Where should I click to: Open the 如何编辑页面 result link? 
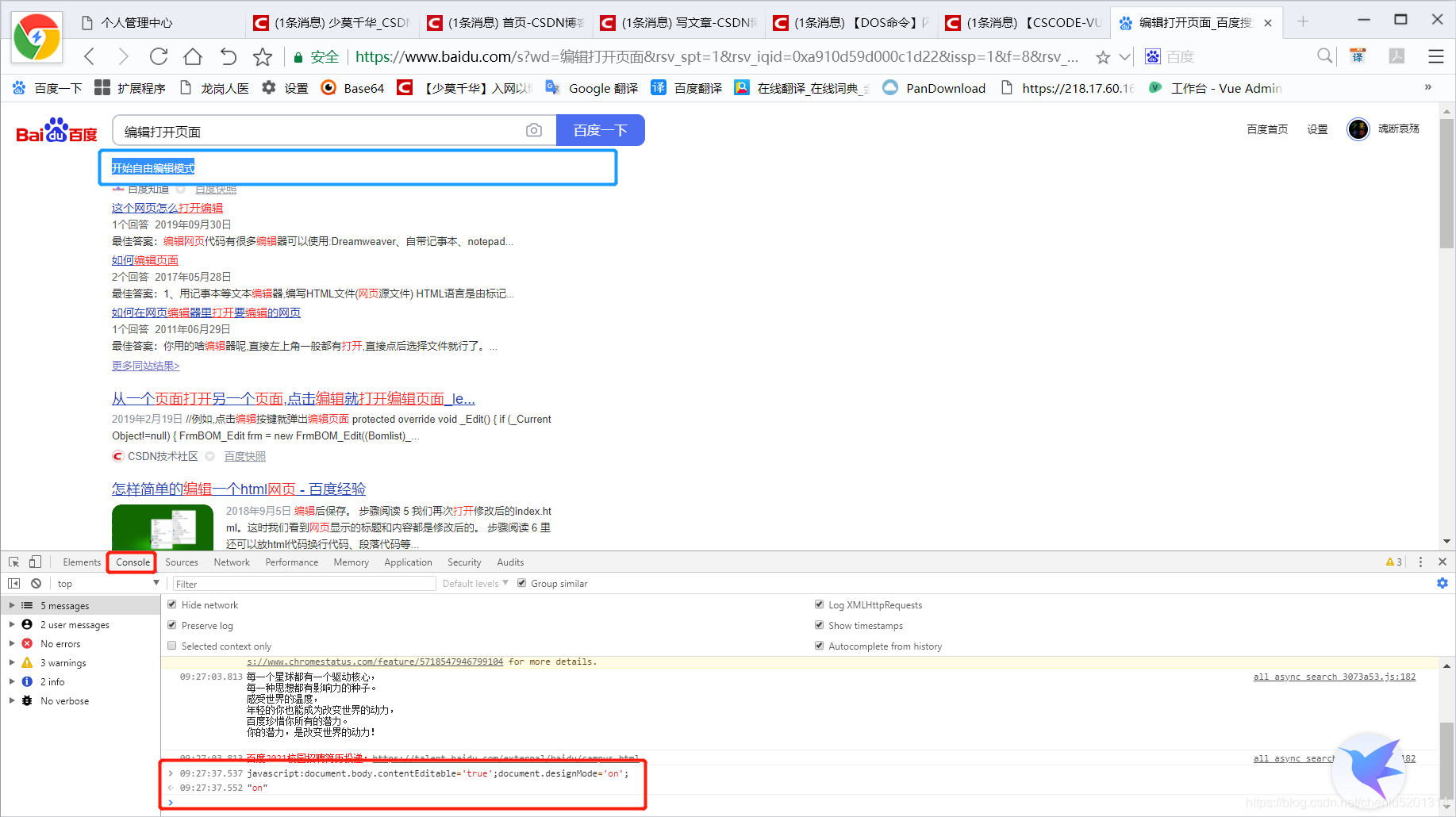pyautogui.click(x=145, y=260)
